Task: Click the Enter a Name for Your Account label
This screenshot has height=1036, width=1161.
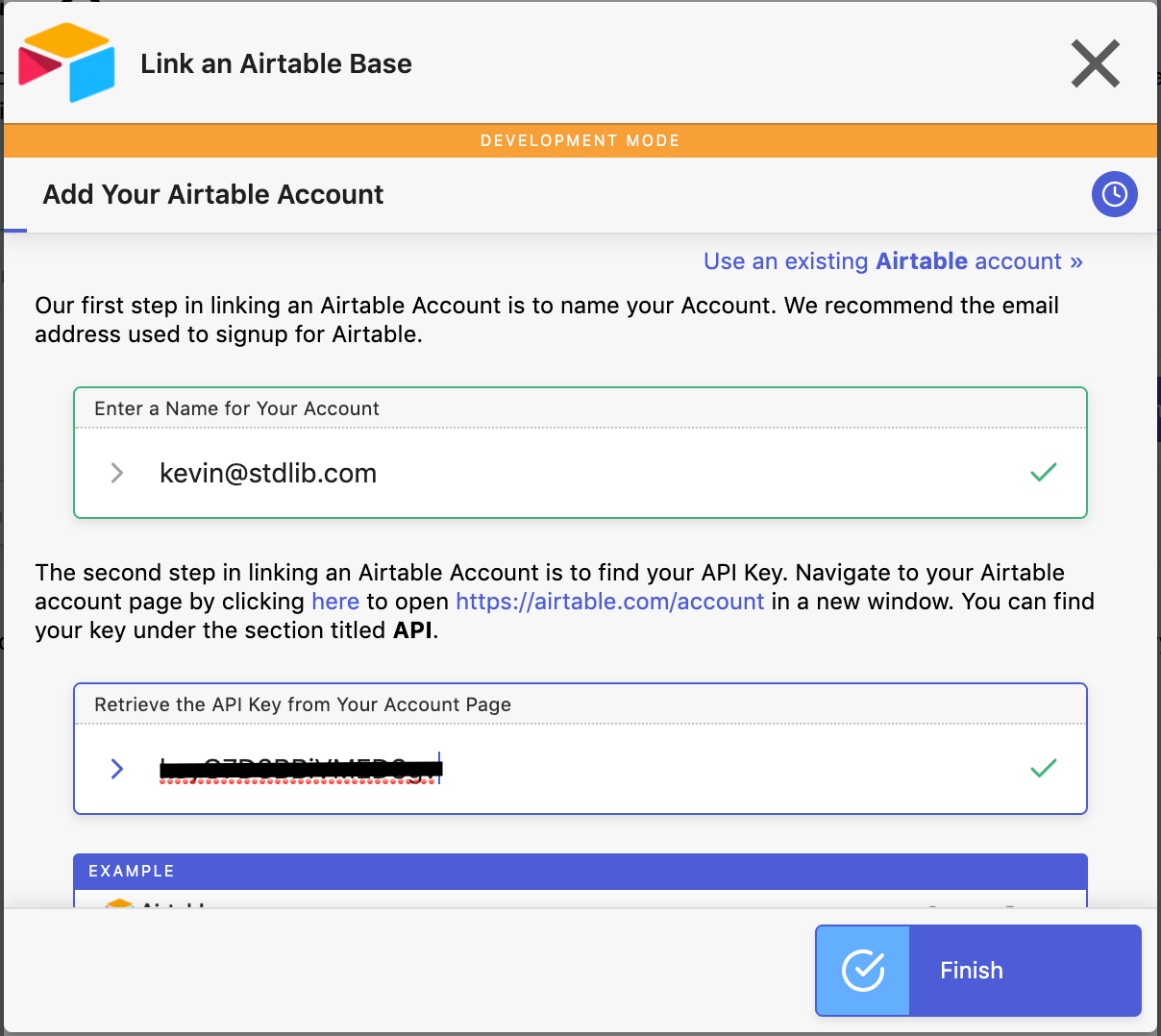Action: coord(236,408)
